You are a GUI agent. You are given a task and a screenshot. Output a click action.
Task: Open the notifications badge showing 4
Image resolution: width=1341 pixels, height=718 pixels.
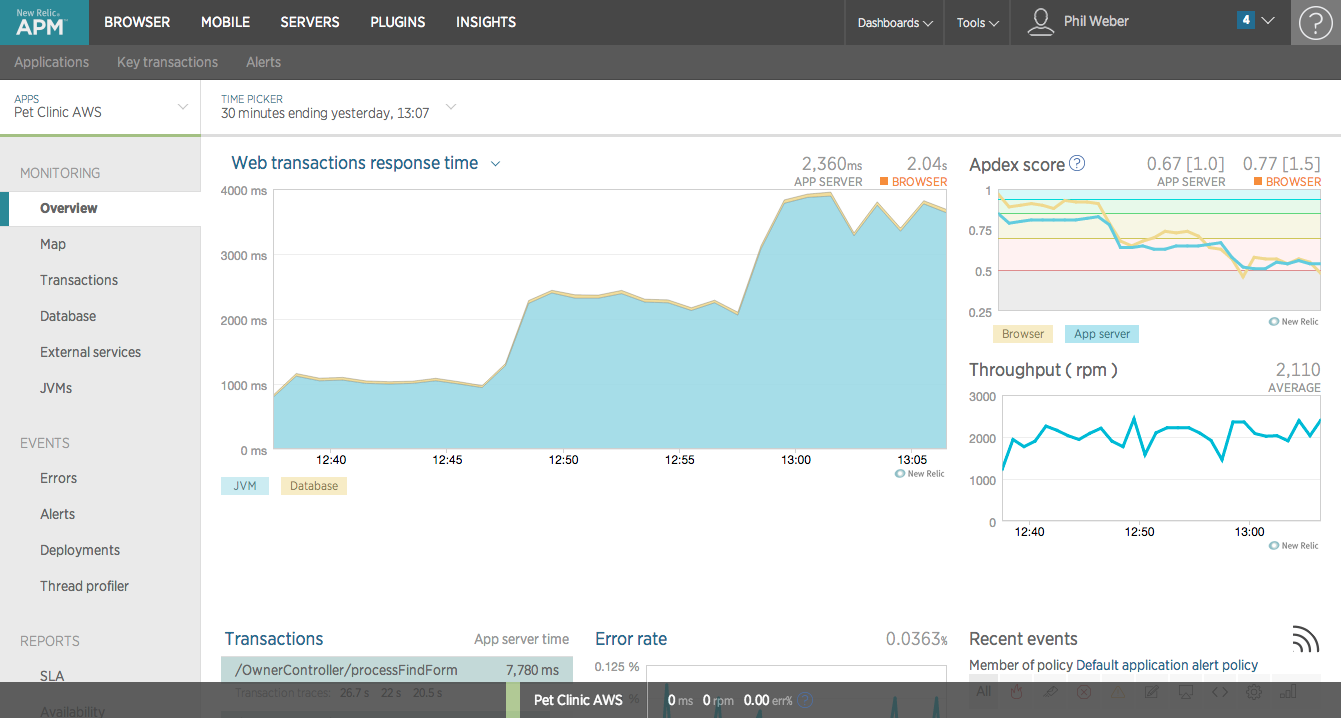click(1246, 20)
